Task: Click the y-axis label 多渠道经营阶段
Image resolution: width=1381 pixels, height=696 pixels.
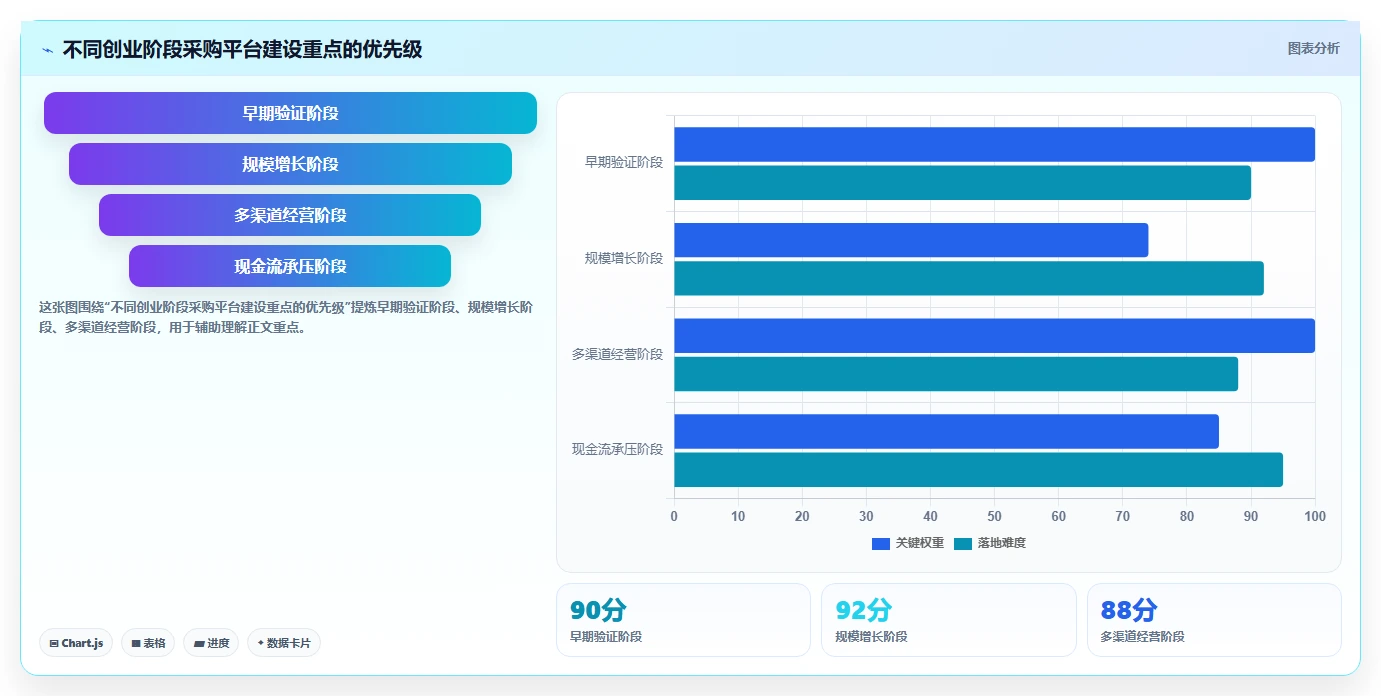Action: pyautogui.click(x=617, y=354)
